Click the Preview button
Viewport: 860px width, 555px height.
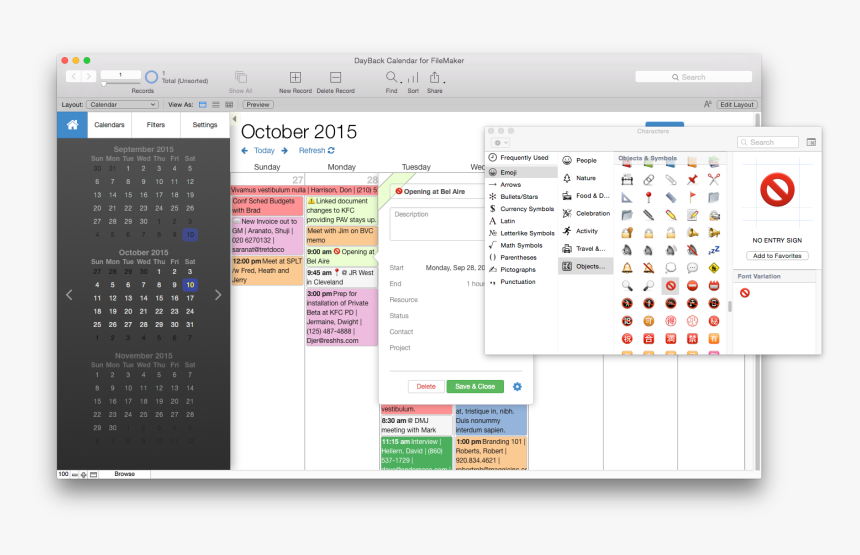point(258,105)
